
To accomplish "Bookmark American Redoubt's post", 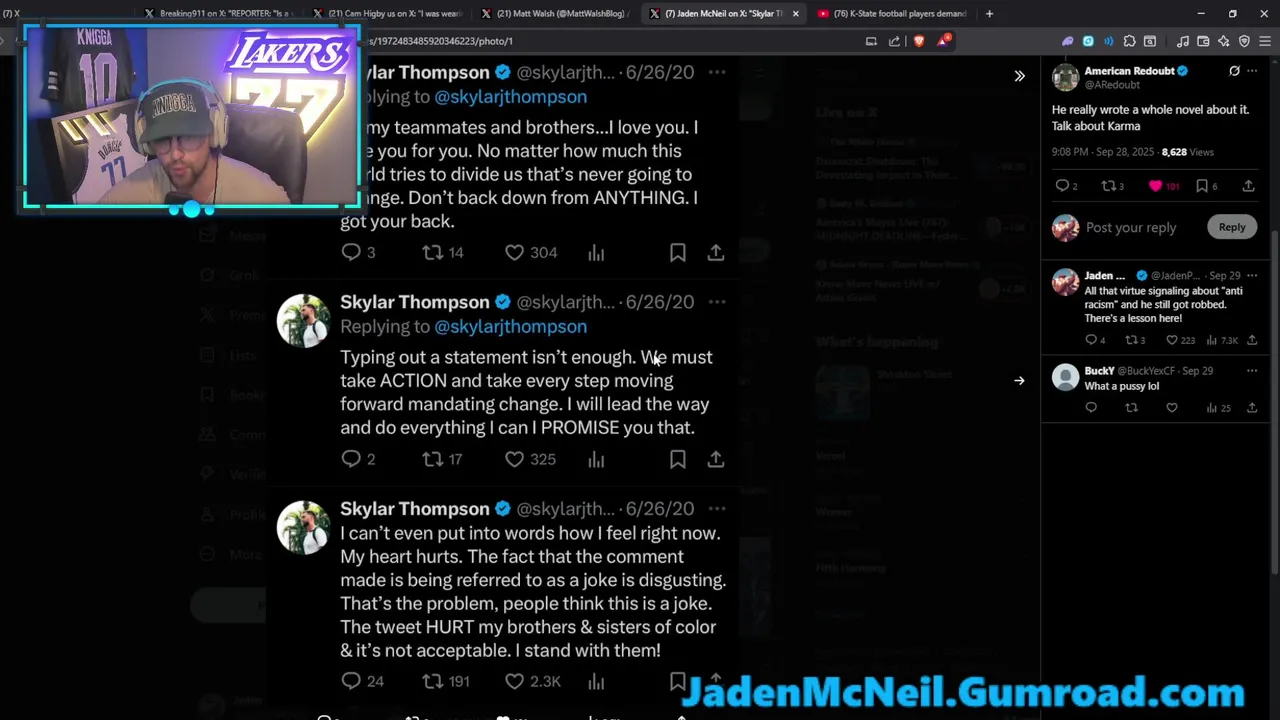I will tap(1202, 186).
